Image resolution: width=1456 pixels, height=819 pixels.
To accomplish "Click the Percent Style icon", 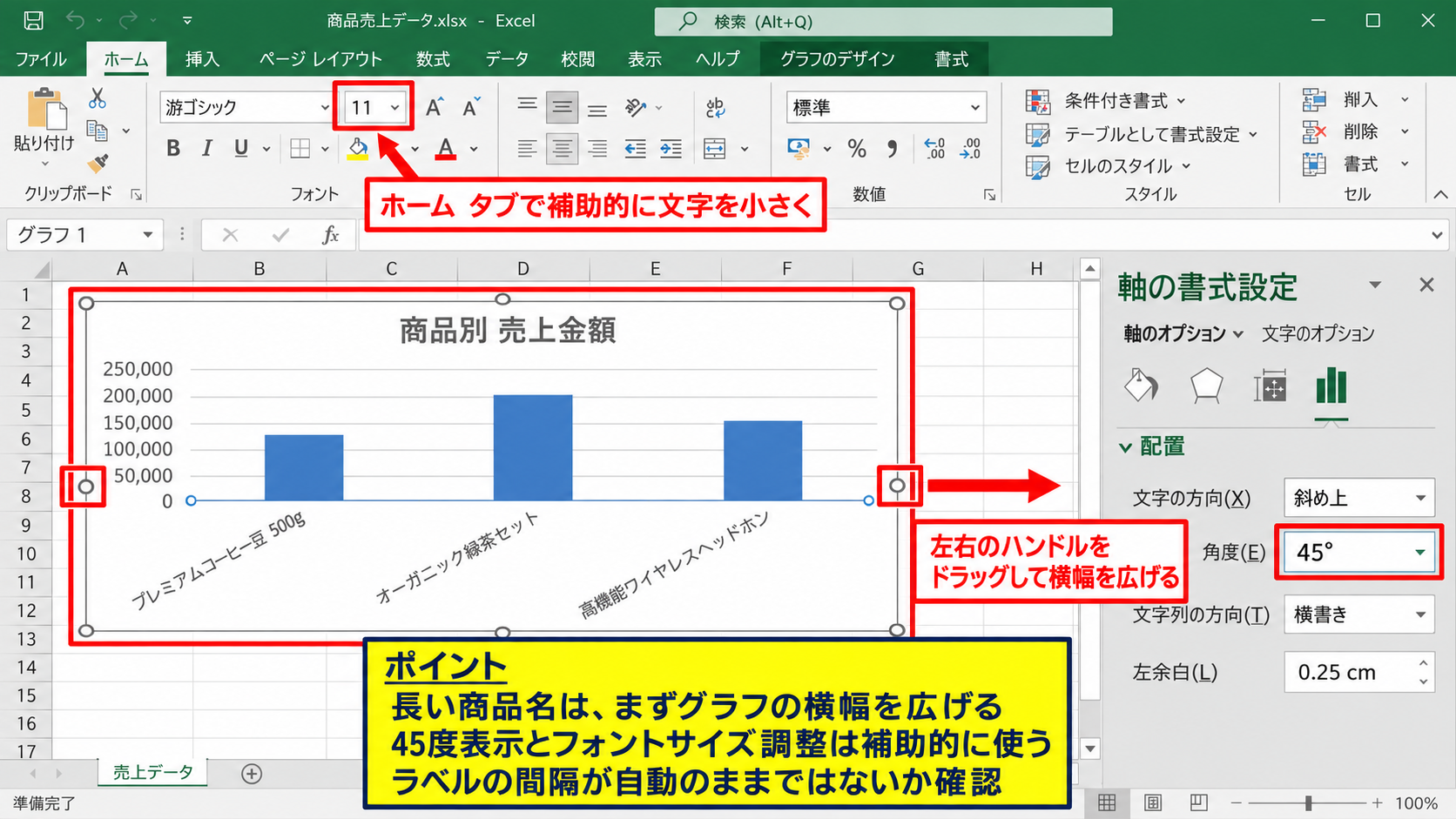I will (x=857, y=149).
